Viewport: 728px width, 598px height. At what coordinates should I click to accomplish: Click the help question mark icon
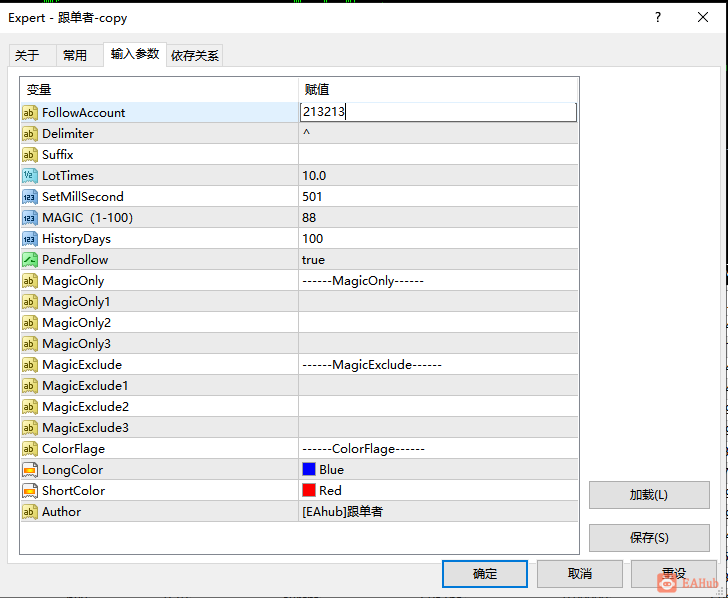[658, 18]
